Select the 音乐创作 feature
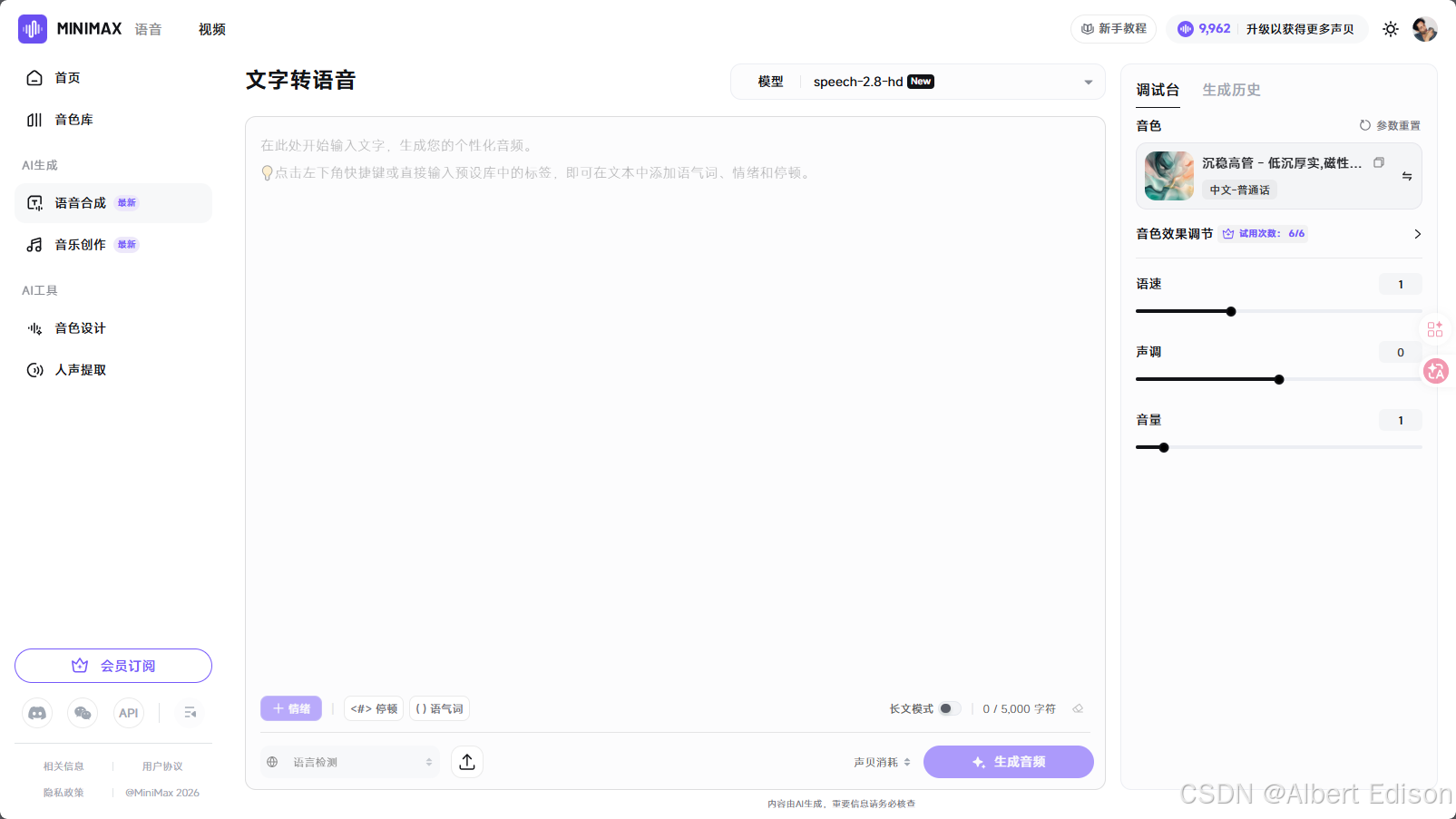Viewport: 1456px width, 819px height. pos(78,244)
